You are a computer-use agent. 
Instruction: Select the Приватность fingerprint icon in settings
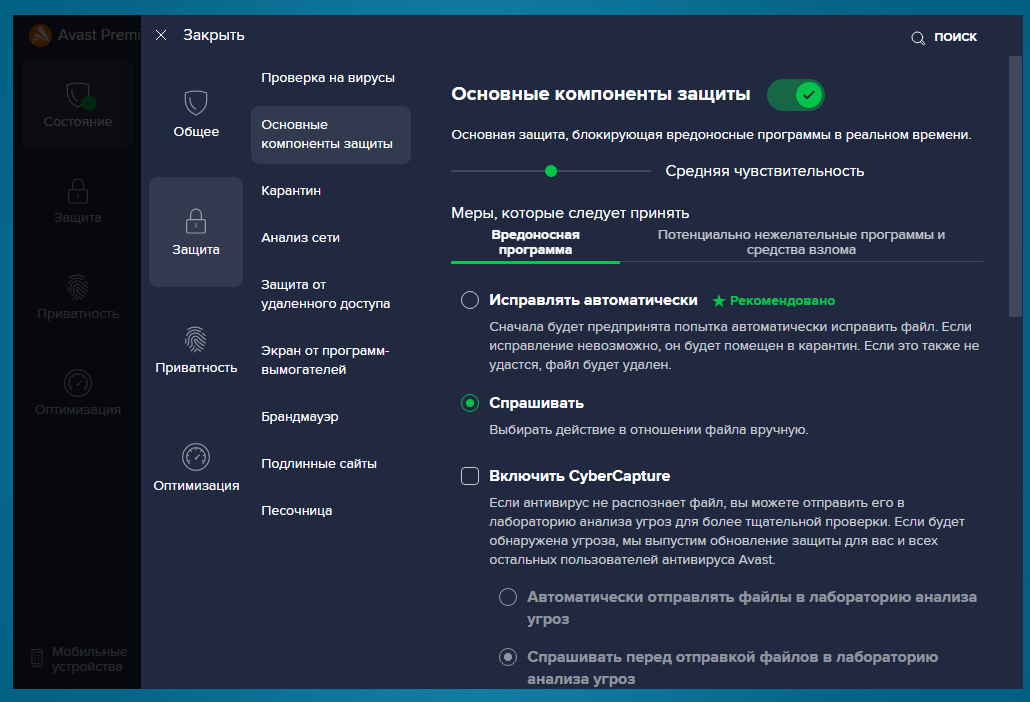pyautogui.click(x=196, y=340)
